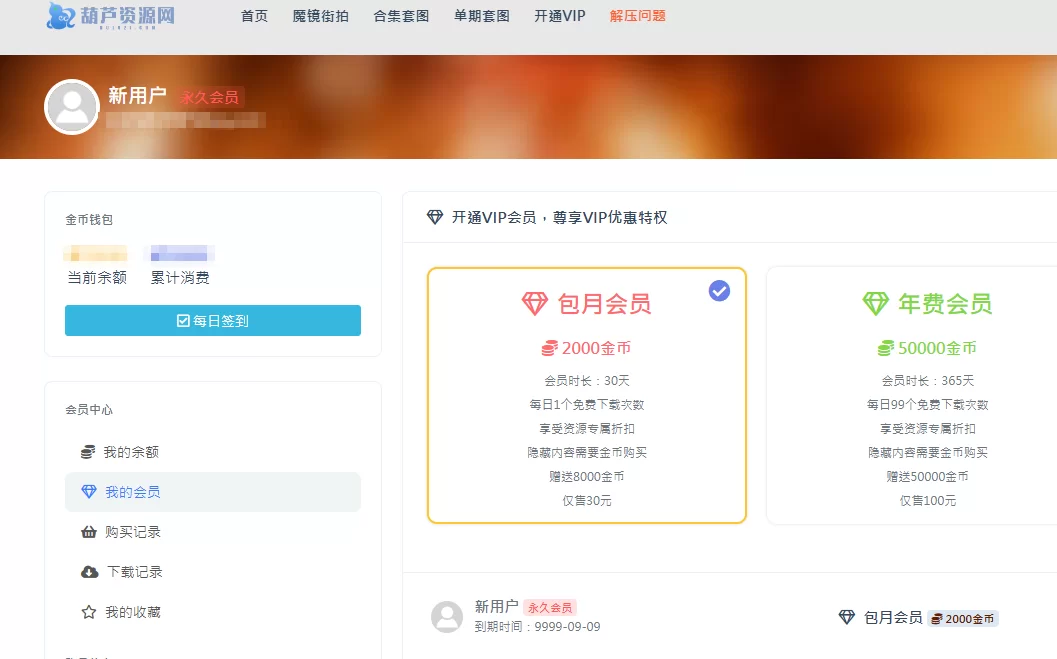Click the 赠送50000金币 line
Viewport: 1057px width, 659px height.
point(928,476)
